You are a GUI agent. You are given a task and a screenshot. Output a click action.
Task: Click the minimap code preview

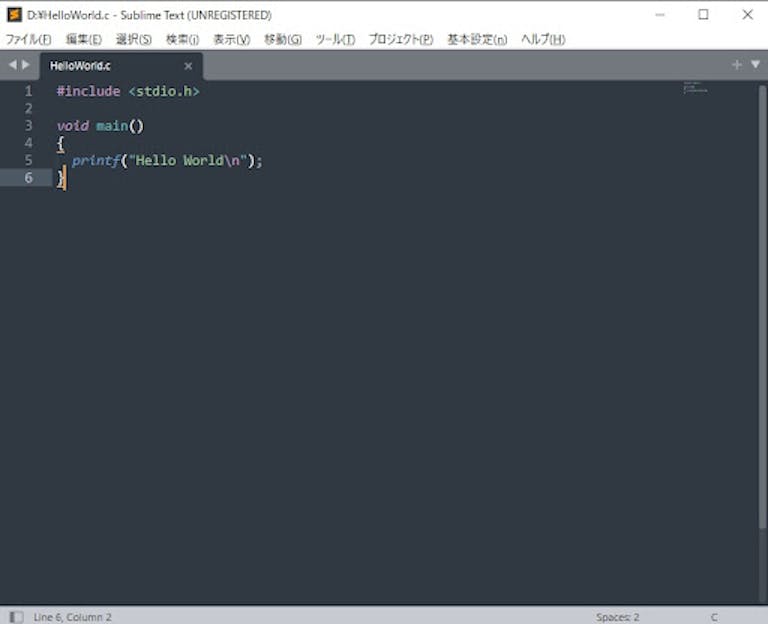[x=696, y=87]
